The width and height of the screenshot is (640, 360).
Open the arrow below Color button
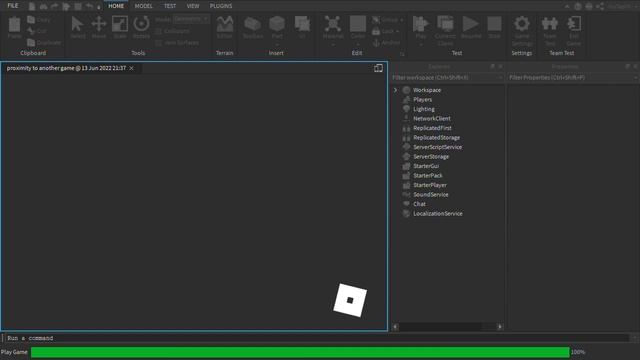click(358, 44)
